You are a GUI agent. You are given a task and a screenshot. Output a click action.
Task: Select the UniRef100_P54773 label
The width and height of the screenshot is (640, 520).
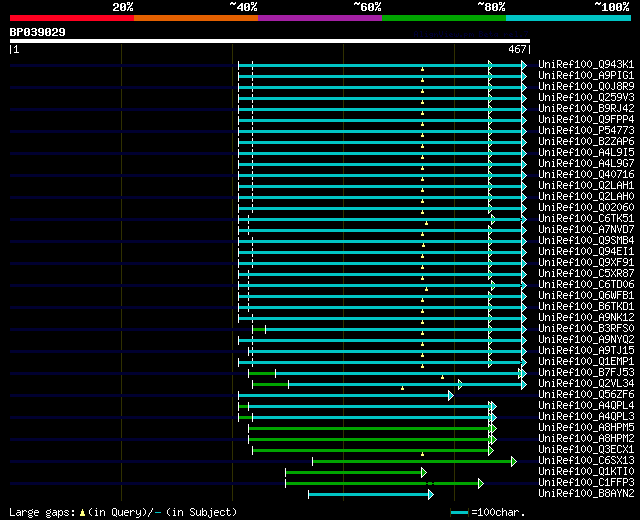click(x=586, y=131)
